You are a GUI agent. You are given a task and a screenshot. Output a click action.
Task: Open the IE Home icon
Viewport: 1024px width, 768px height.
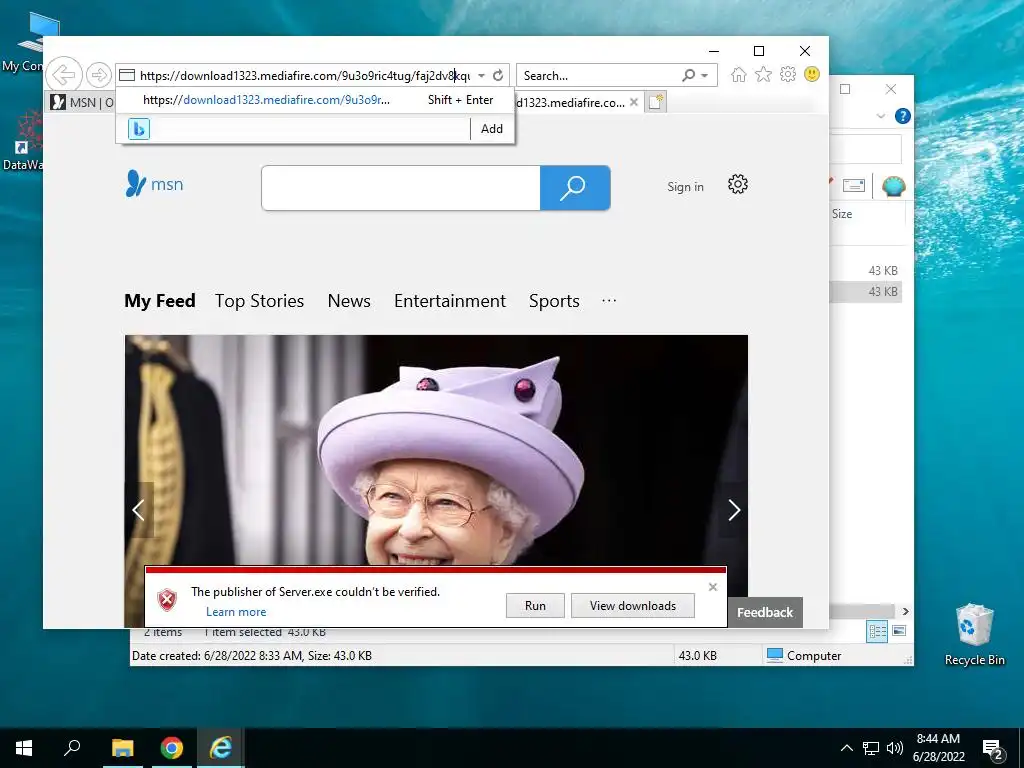[x=739, y=74]
